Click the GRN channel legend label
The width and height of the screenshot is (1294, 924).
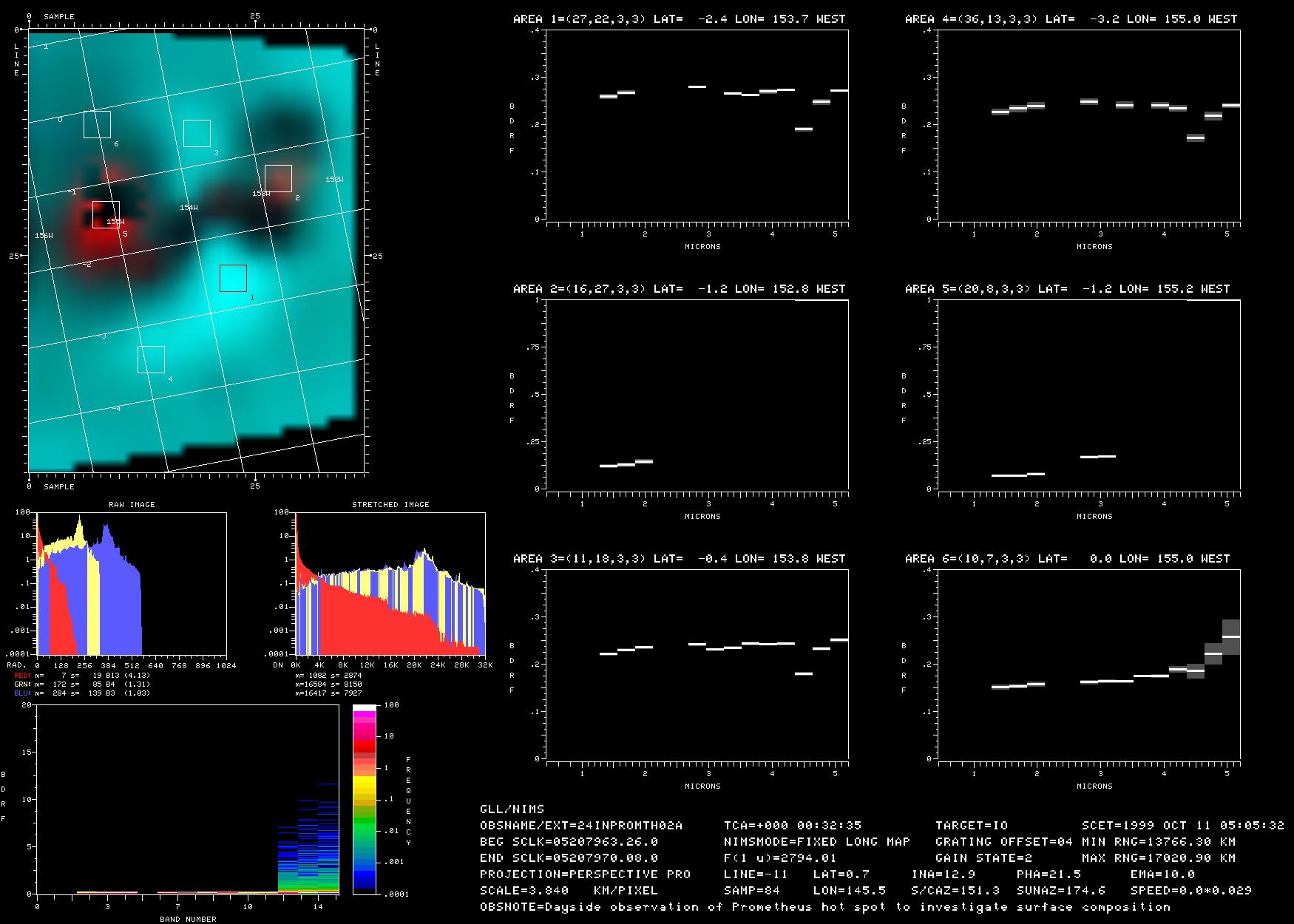(x=23, y=684)
